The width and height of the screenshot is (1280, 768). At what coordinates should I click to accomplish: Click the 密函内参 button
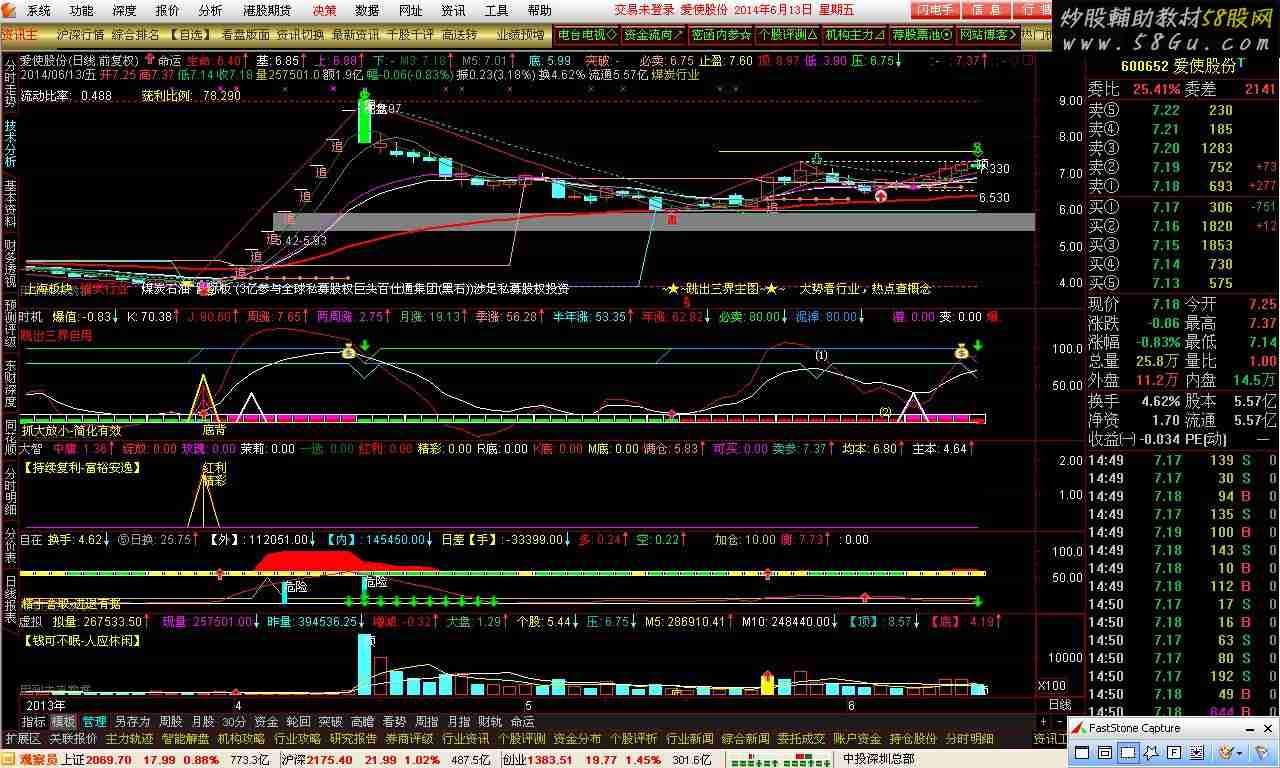(x=721, y=34)
